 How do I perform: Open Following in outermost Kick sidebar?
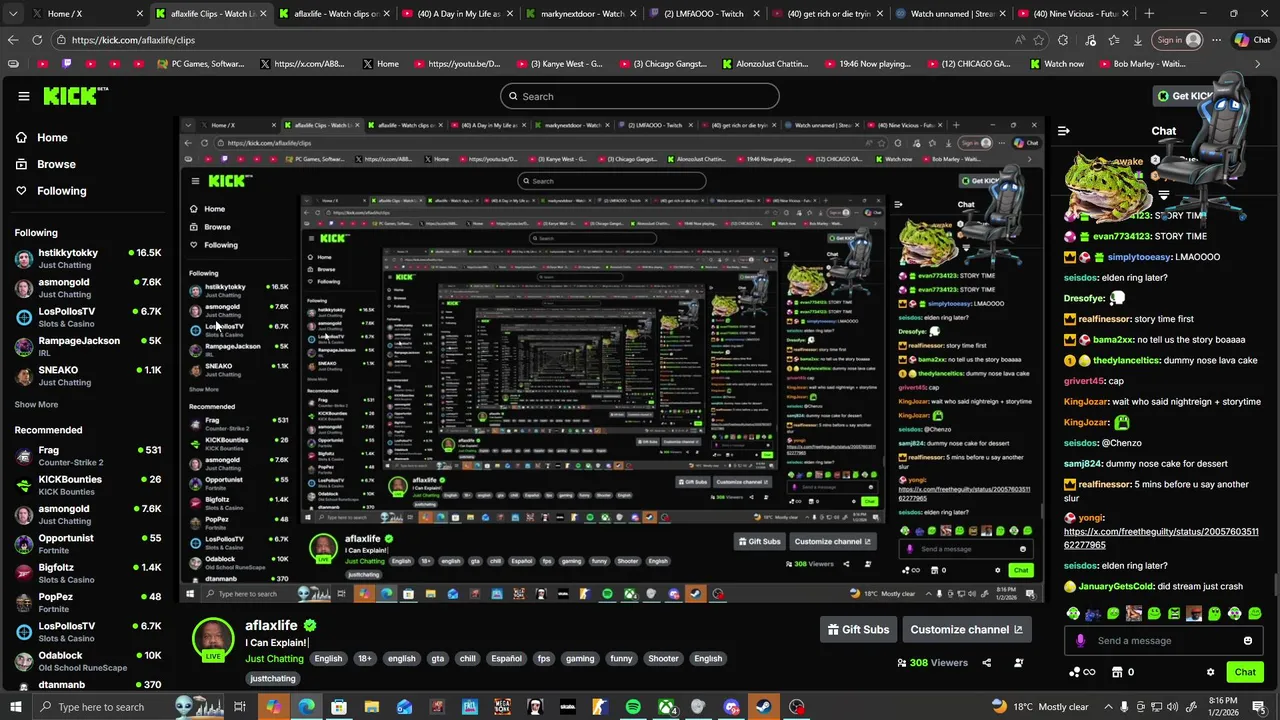pyautogui.click(x=51, y=191)
